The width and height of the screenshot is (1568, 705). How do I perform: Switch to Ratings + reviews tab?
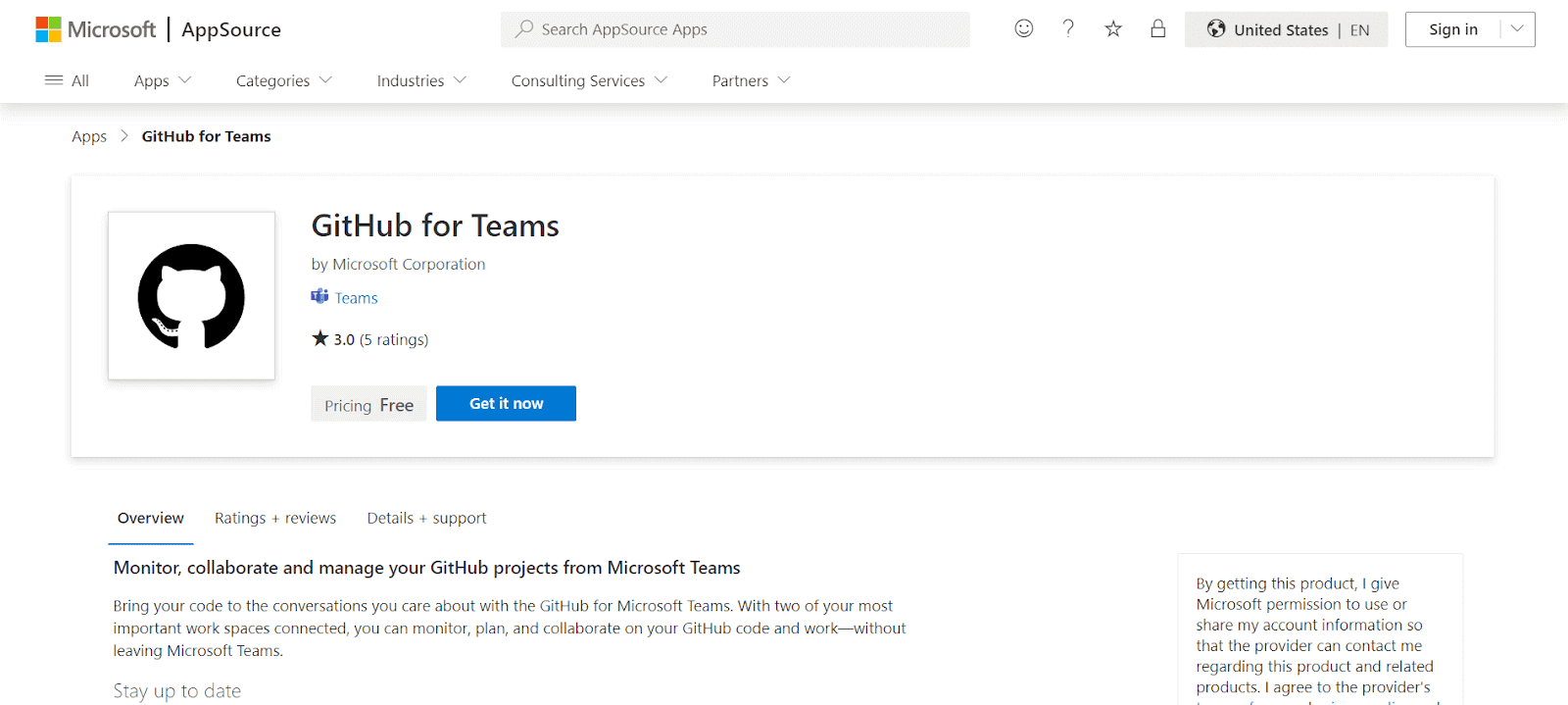(x=275, y=518)
